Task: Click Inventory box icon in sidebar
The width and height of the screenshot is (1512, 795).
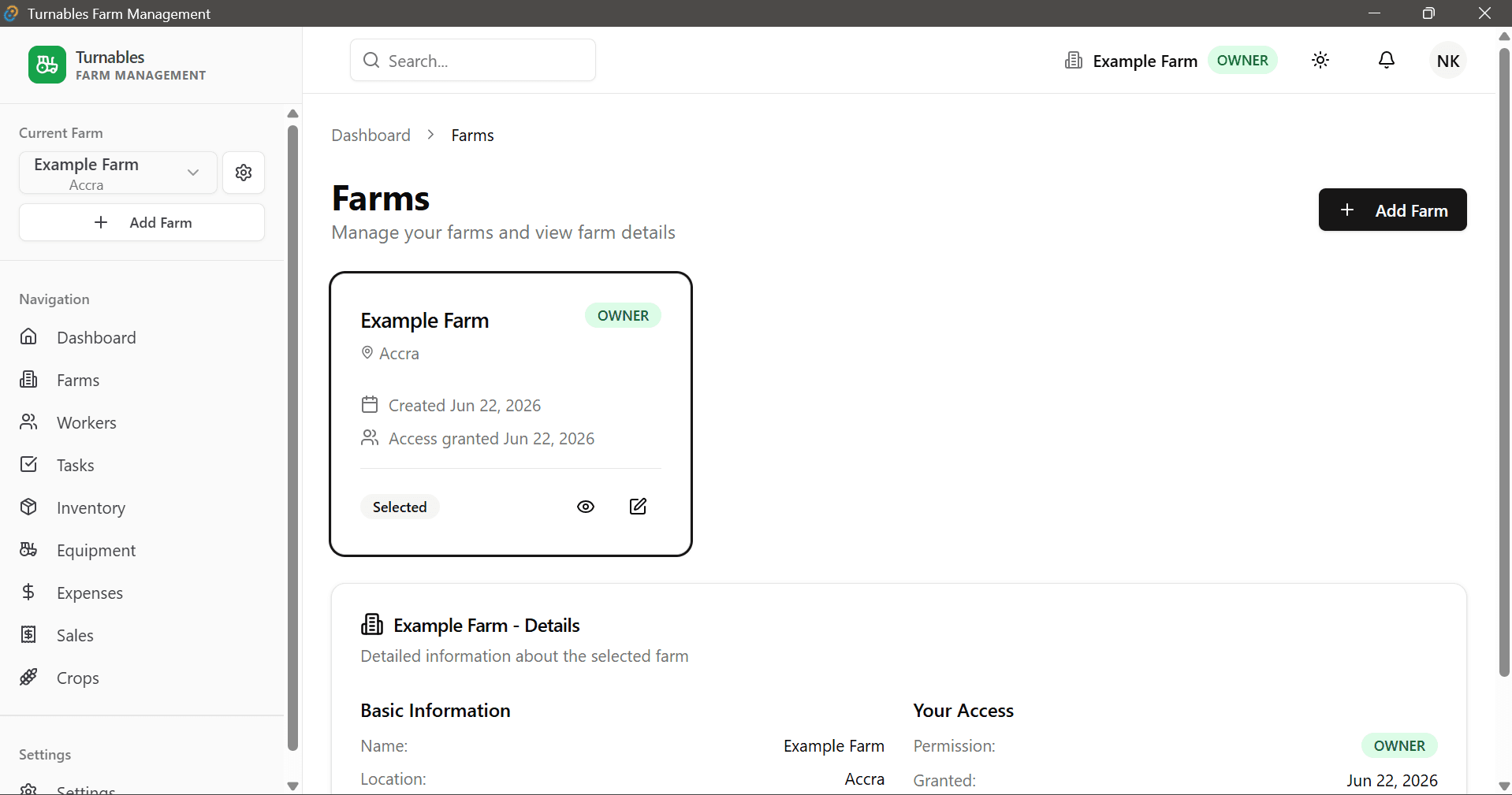Action: coord(28,507)
